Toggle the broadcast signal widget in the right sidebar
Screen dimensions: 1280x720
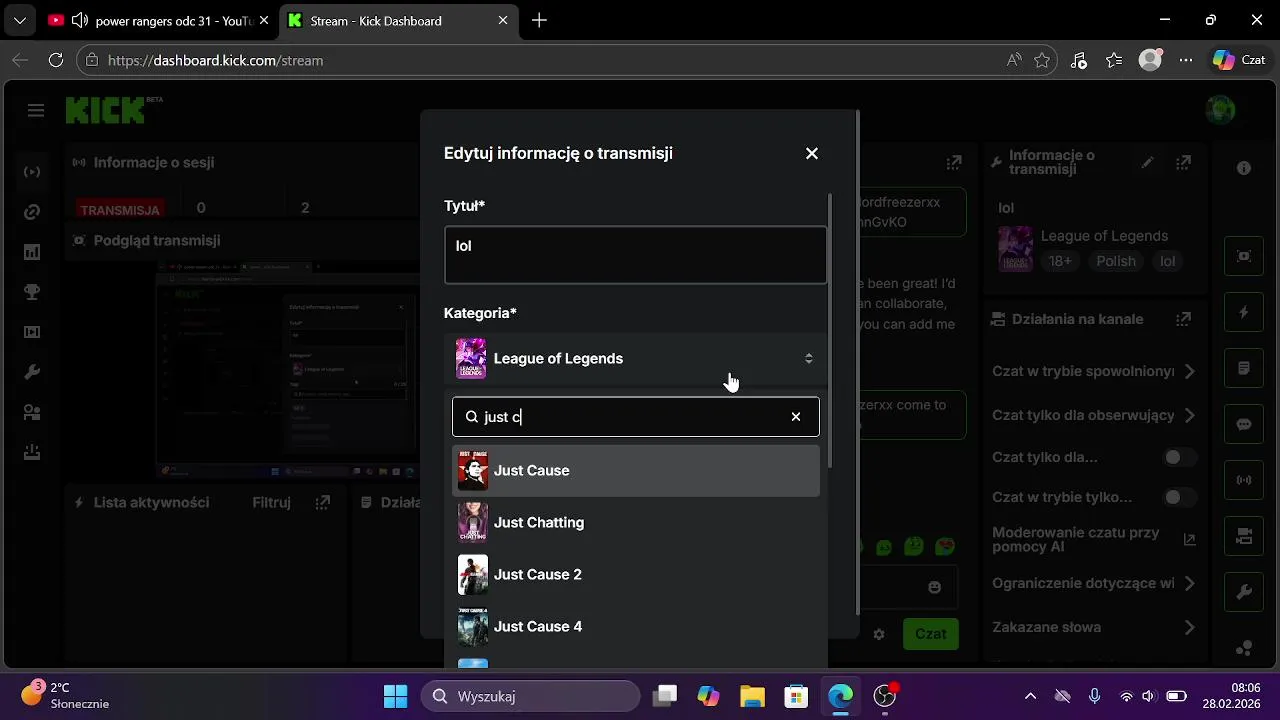pos(1244,480)
